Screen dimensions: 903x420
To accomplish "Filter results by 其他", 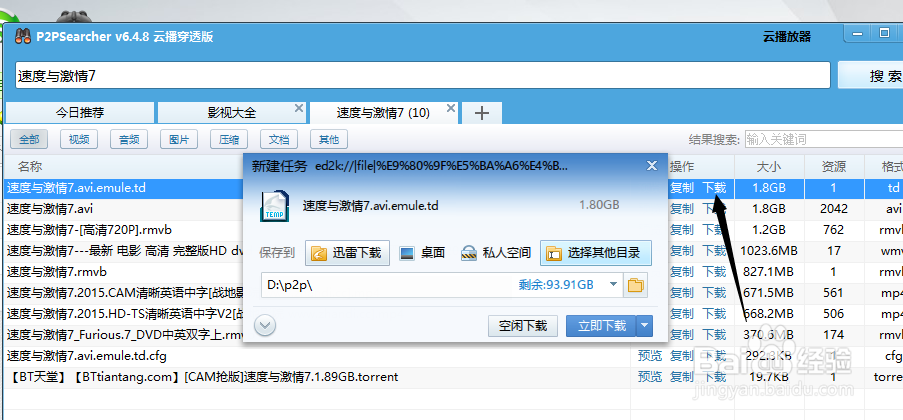I will click(x=329, y=139).
